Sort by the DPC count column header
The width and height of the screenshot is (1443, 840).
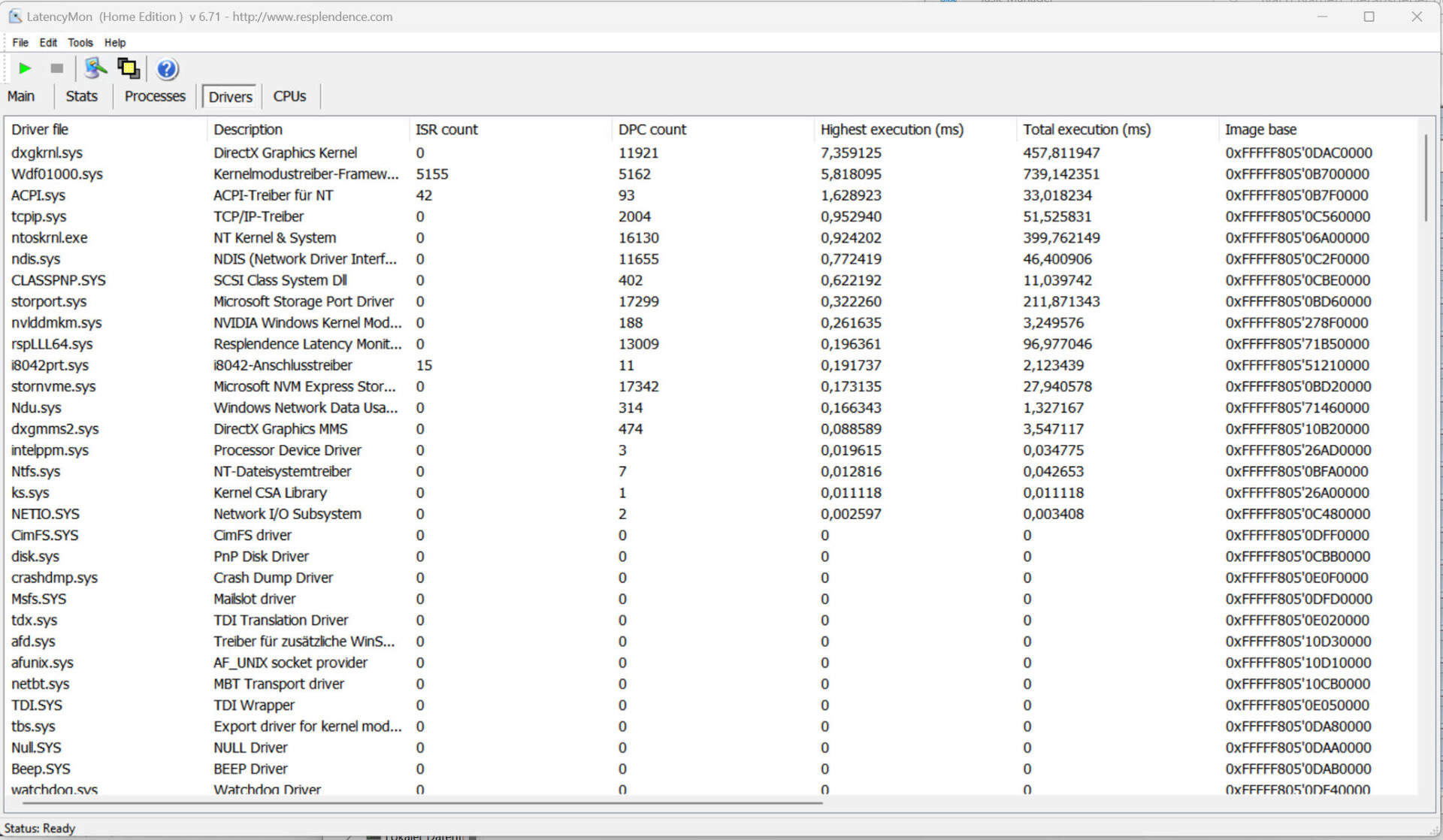click(x=652, y=129)
